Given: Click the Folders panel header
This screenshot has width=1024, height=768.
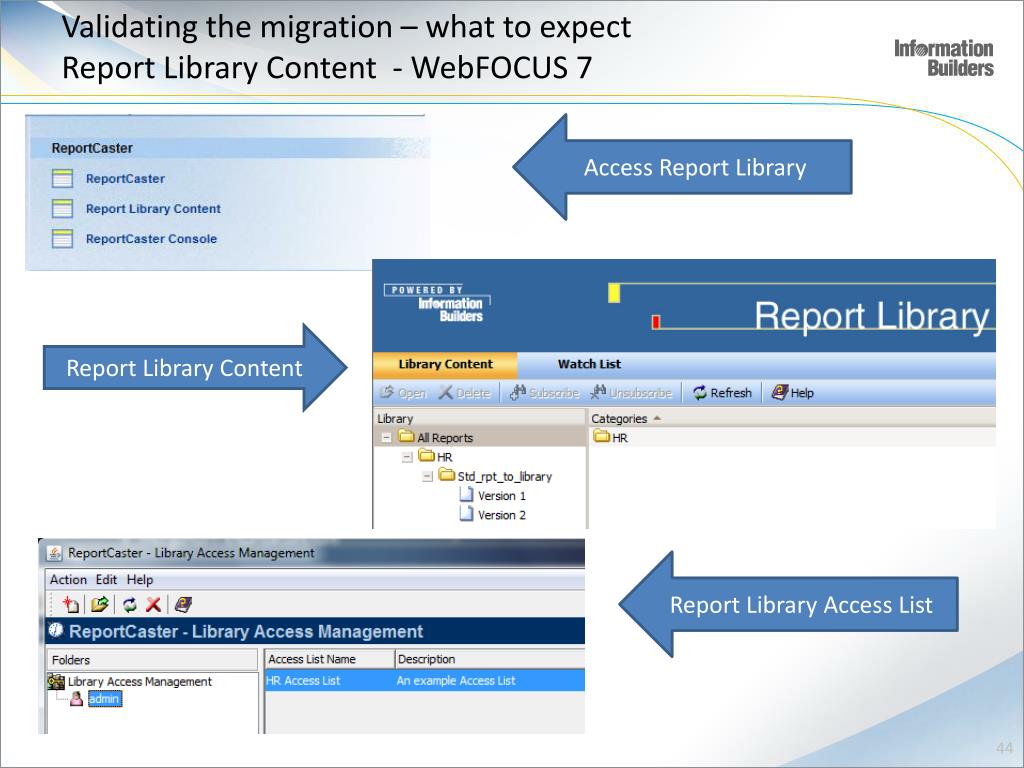Looking at the screenshot, I should coord(152,660).
